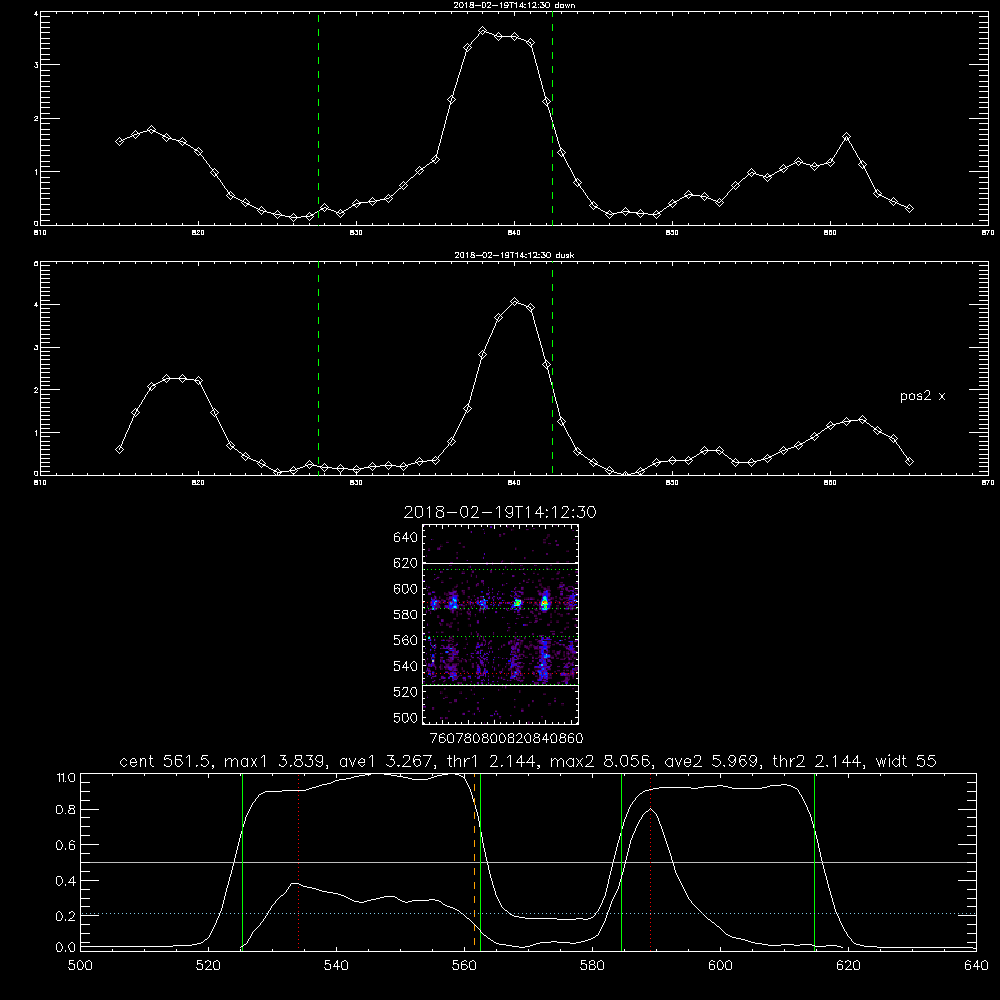Click the '520' x-axis label of bottom plot
Viewport: 1000px width, 1000px height.
point(208,966)
